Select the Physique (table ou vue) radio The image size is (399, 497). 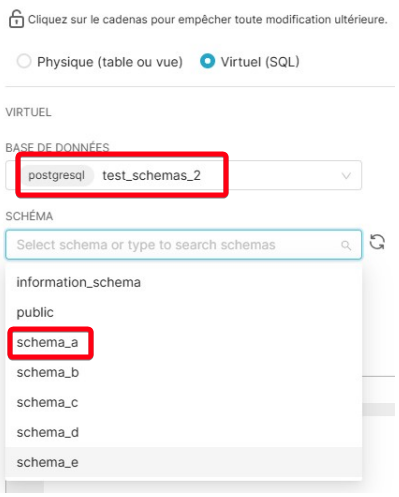[x=24, y=61]
